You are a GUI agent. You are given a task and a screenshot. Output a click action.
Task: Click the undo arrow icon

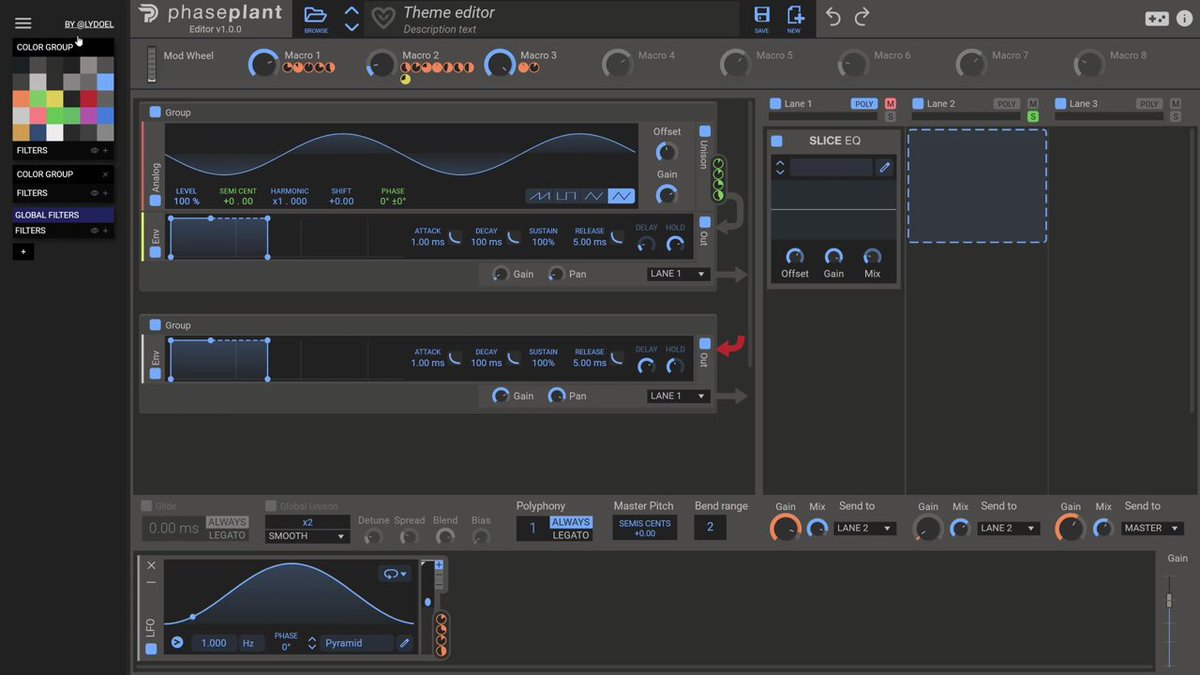click(833, 16)
